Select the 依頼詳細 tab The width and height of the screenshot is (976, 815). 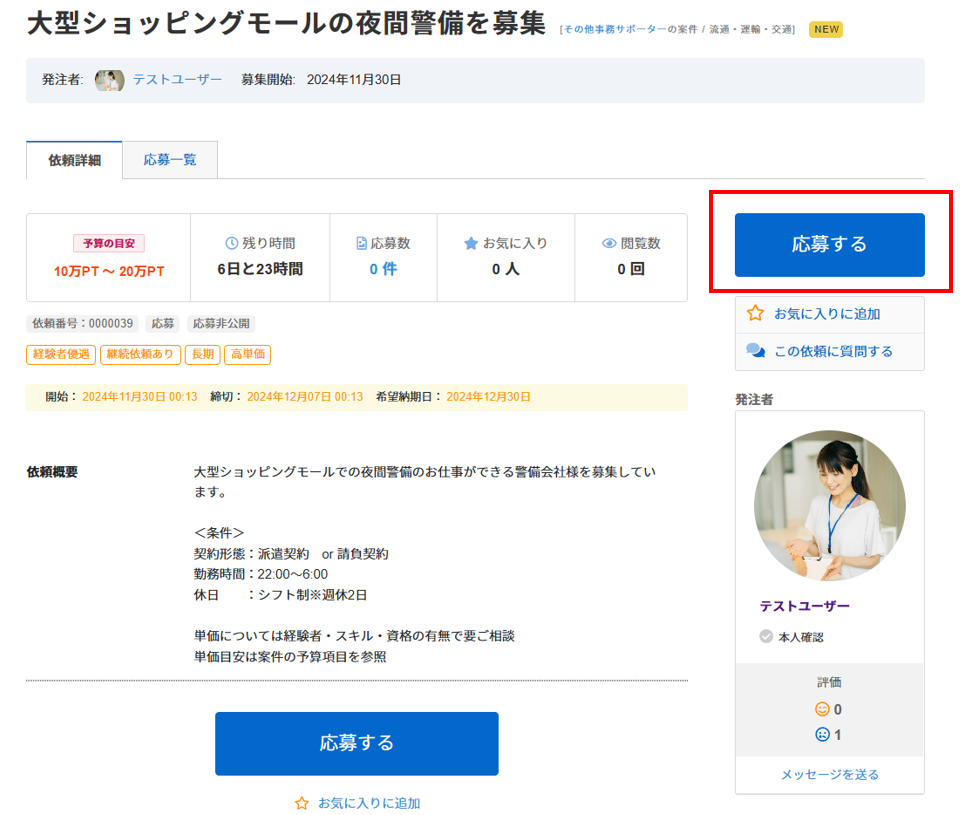pos(75,160)
